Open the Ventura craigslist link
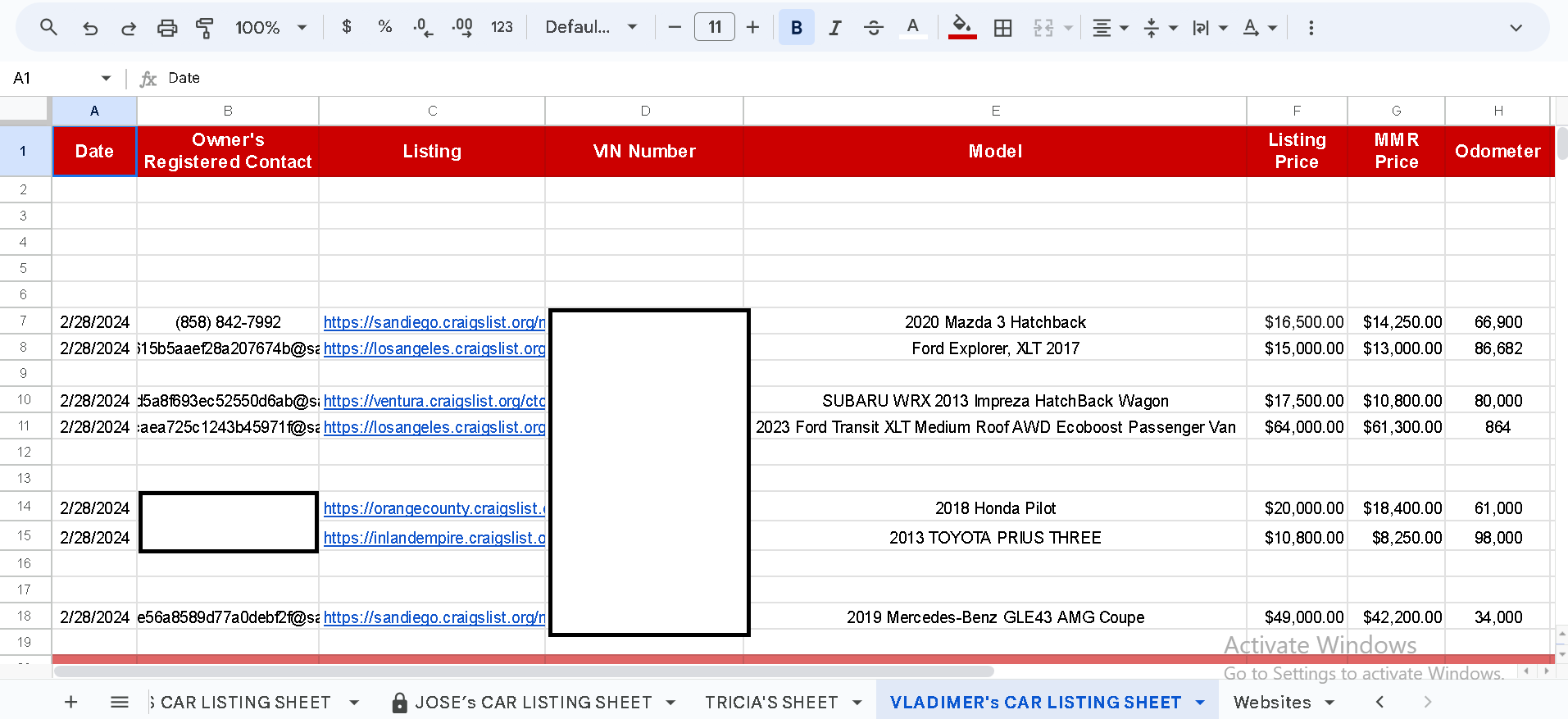Screen dimensions: 1568x719 tap(434, 401)
